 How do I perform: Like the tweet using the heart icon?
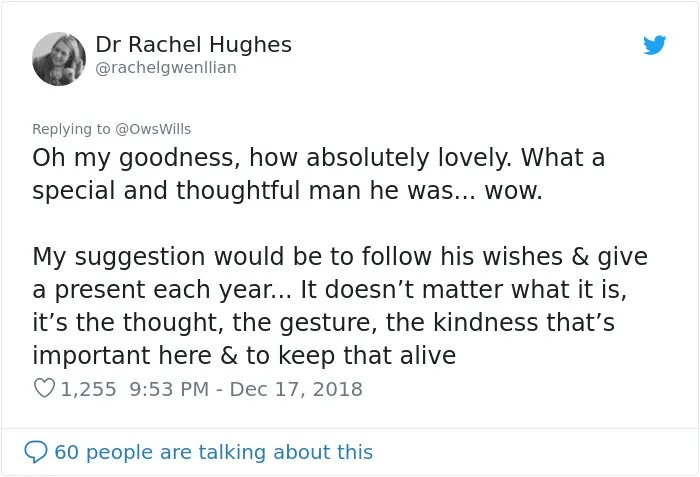pyautogui.click(x=44, y=389)
